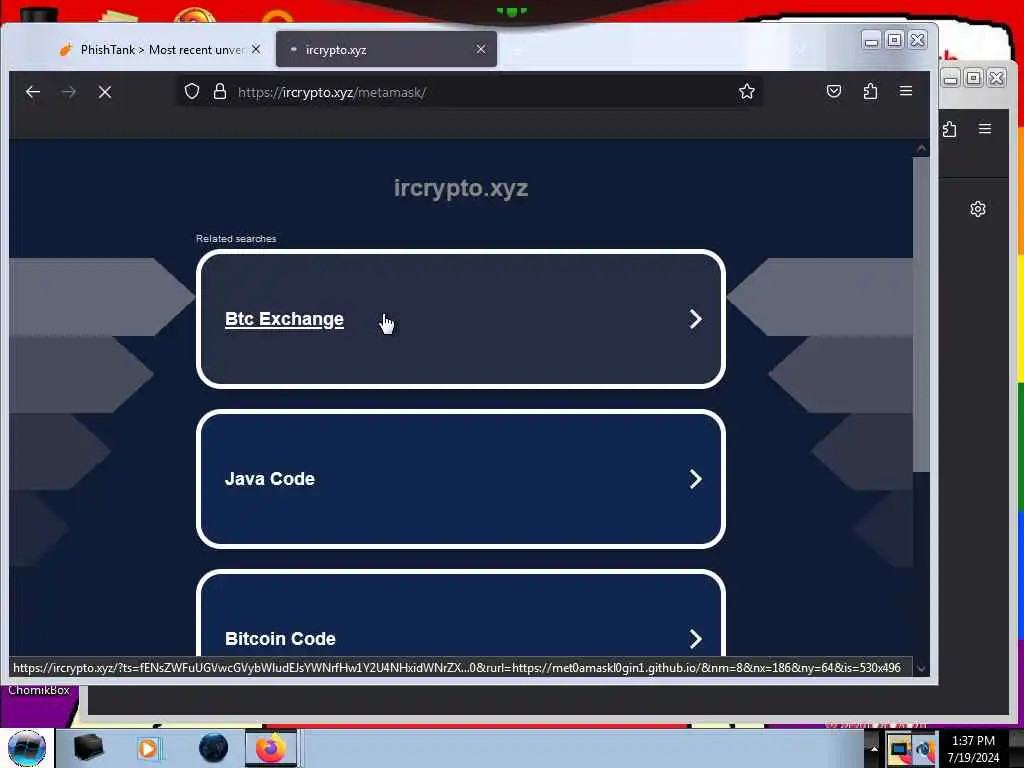
Task: Open extensions icon in background window
Action: (950, 129)
